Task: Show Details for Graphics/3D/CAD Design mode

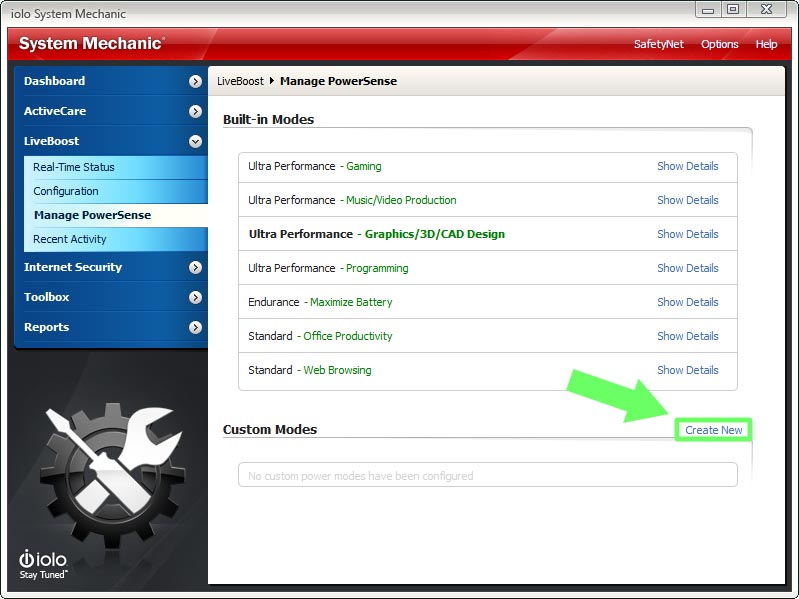Action: (x=687, y=234)
